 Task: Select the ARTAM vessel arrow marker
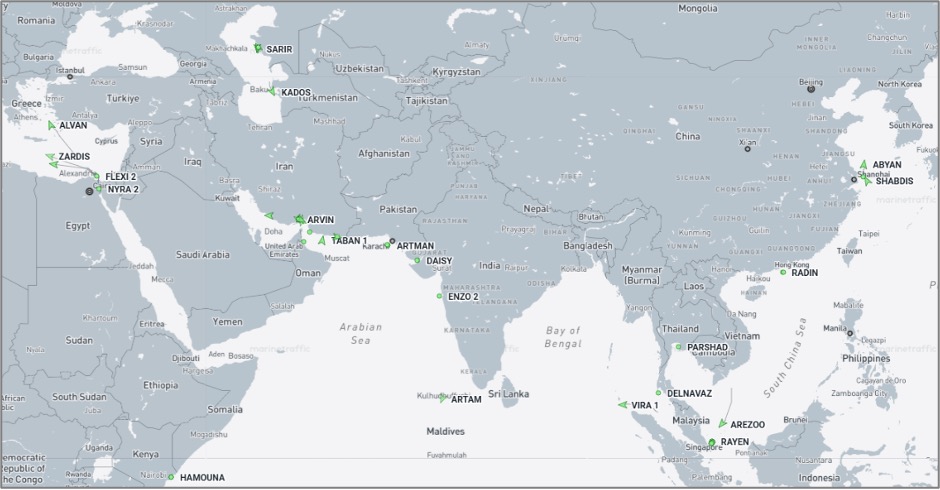pyautogui.click(x=443, y=398)
